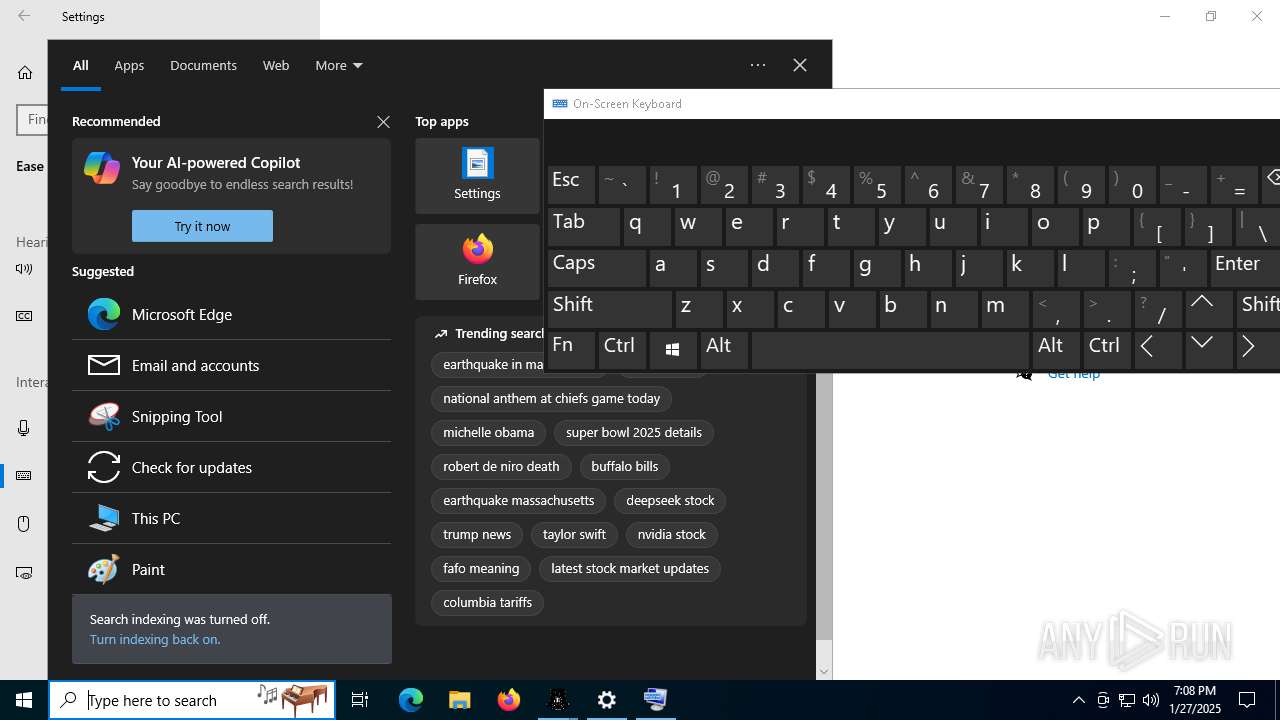
Task: Click Get help link in Settings
Action: tap(1073, 374)
